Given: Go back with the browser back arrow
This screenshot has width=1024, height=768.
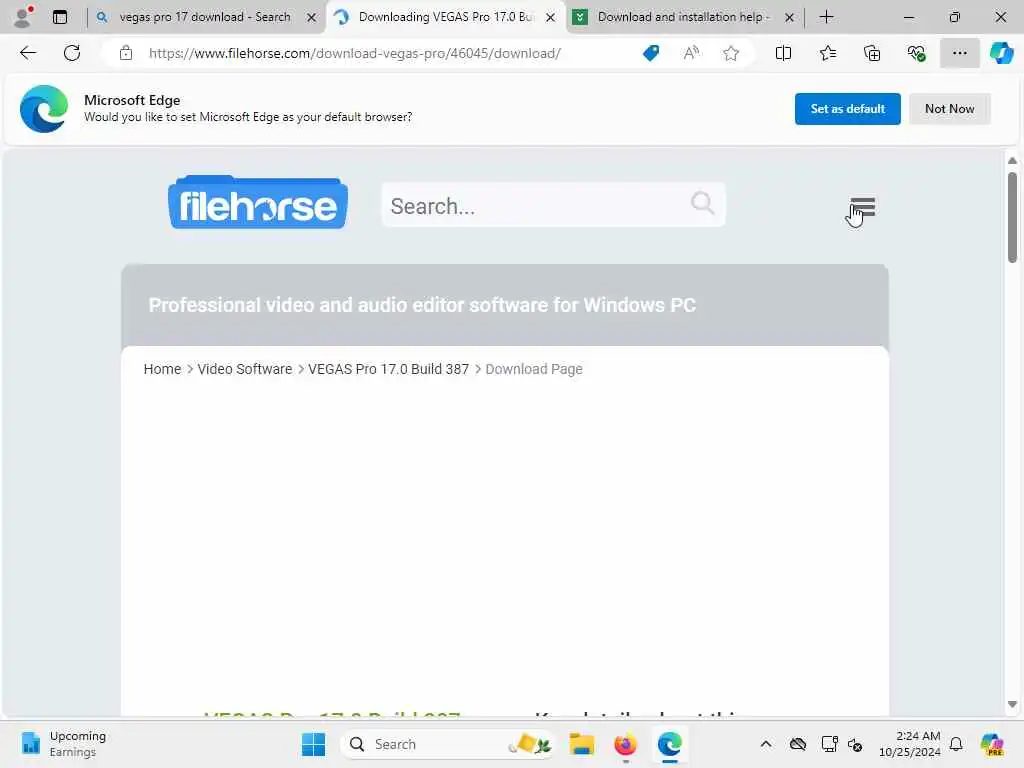Looking at the screenshot, I should point(28,53).
